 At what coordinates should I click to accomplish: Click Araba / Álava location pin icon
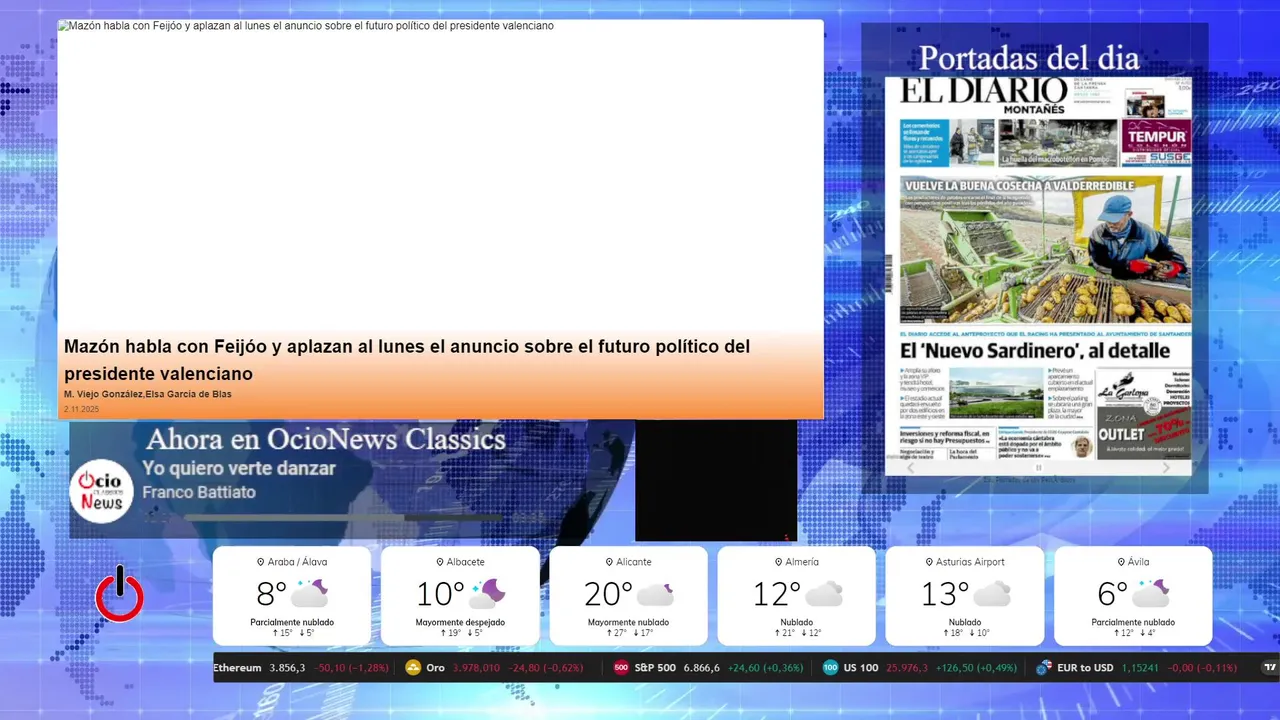click(261, 562)
